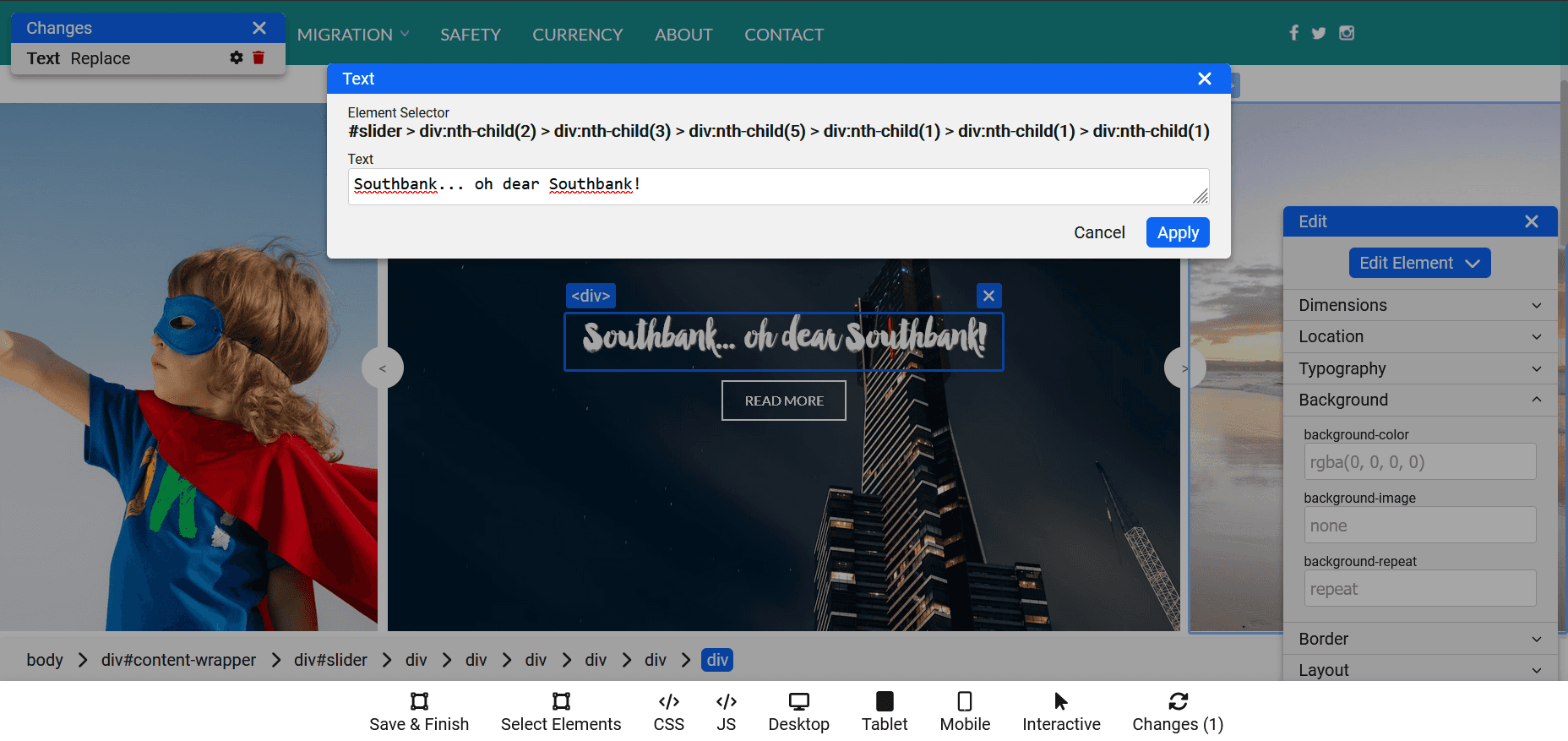The height and width of the screenshot is (741, 1568).
Task: Switch to Mobile preview
Action: pos(965,712)
